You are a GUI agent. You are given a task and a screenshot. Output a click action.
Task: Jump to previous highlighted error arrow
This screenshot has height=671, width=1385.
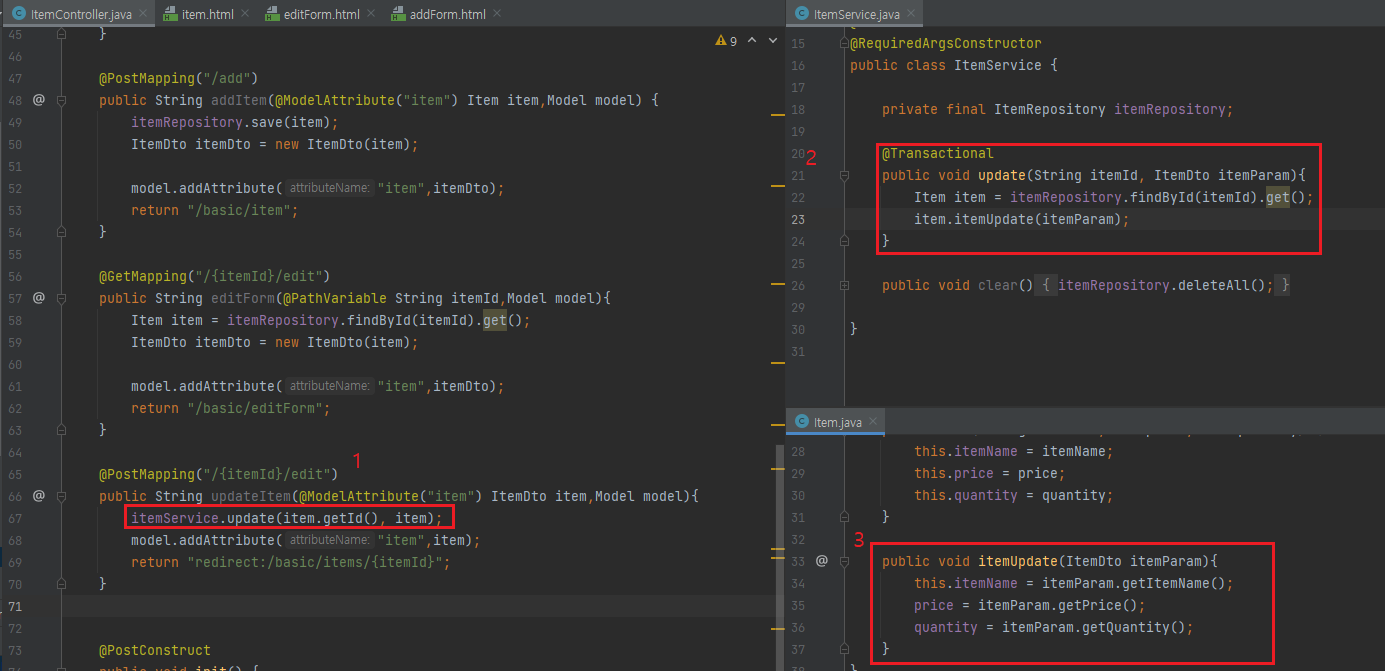click(x=752, y=41)
